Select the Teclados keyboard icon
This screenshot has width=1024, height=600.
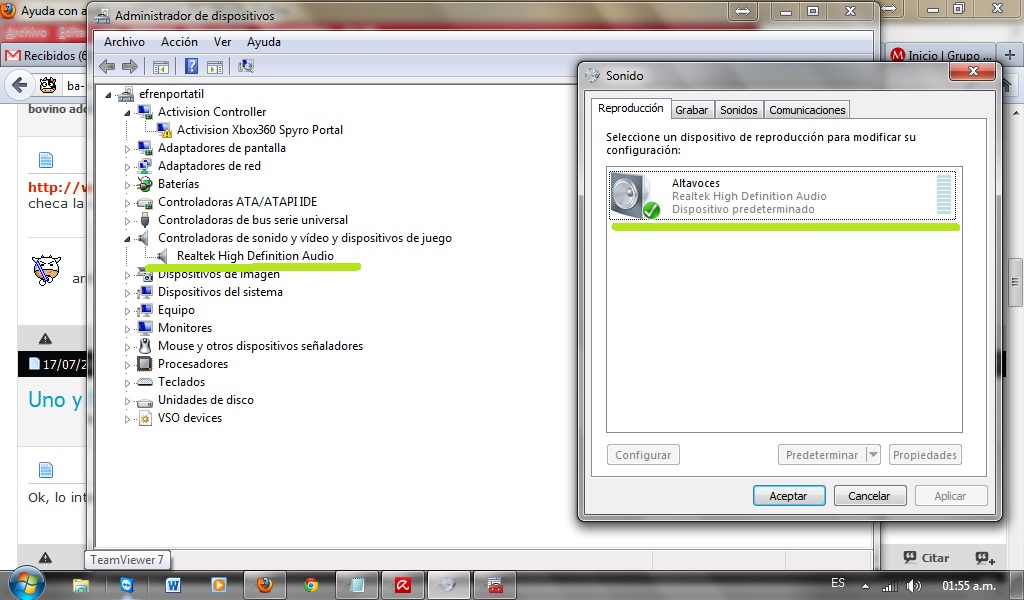click(x=144, y=382)
